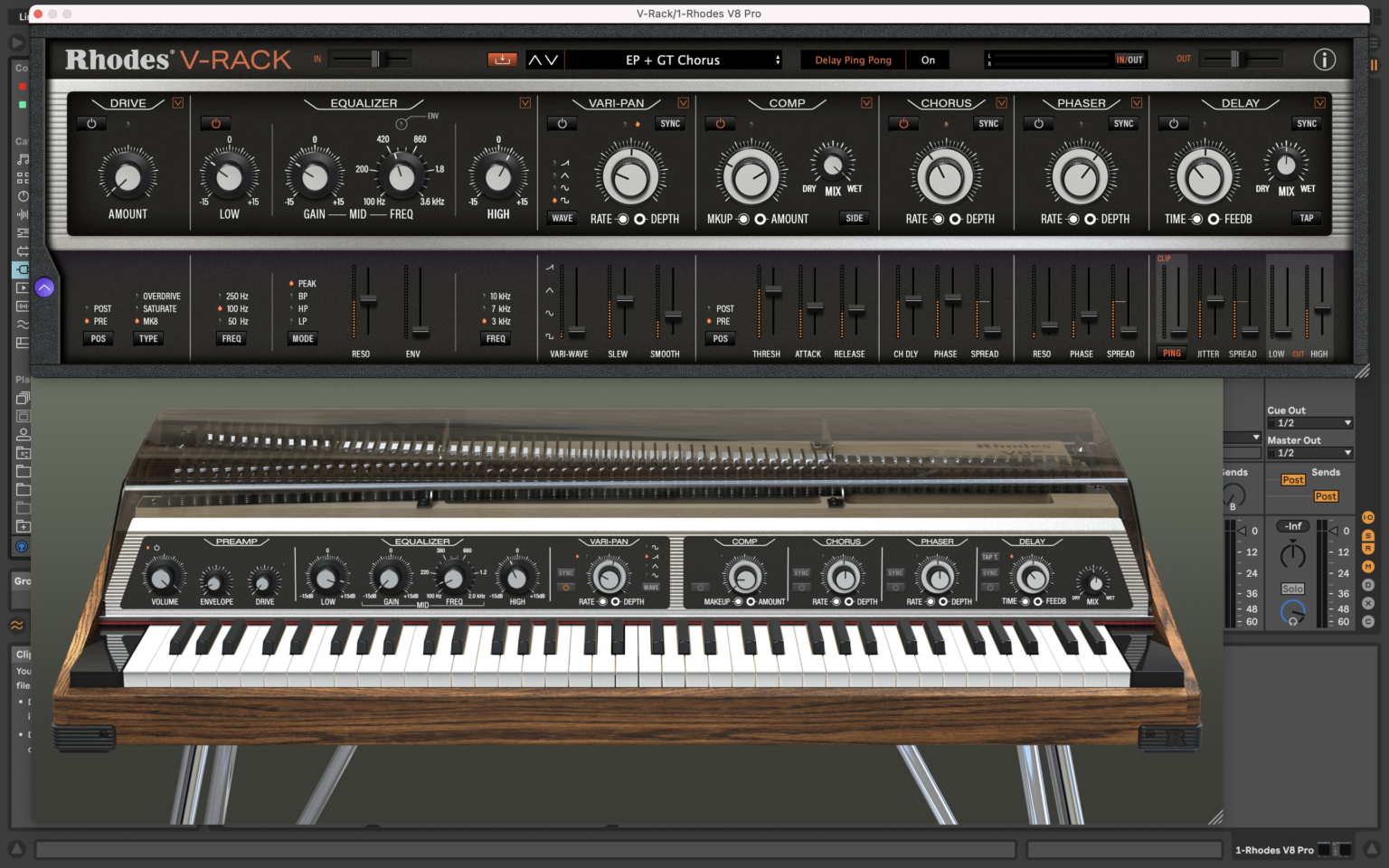This screenshot has height=868, width=1389.
Task: Click the Delay Ping Pong parameter field
Action: coord(853,60)
